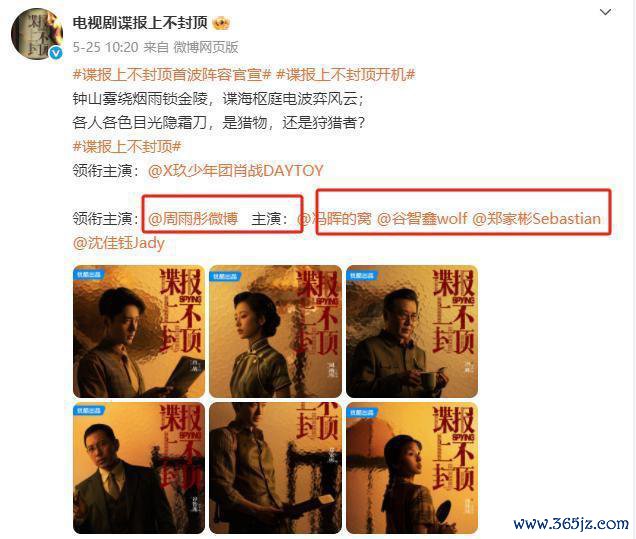View the first poster with man reading

click(x=139, y=331)
